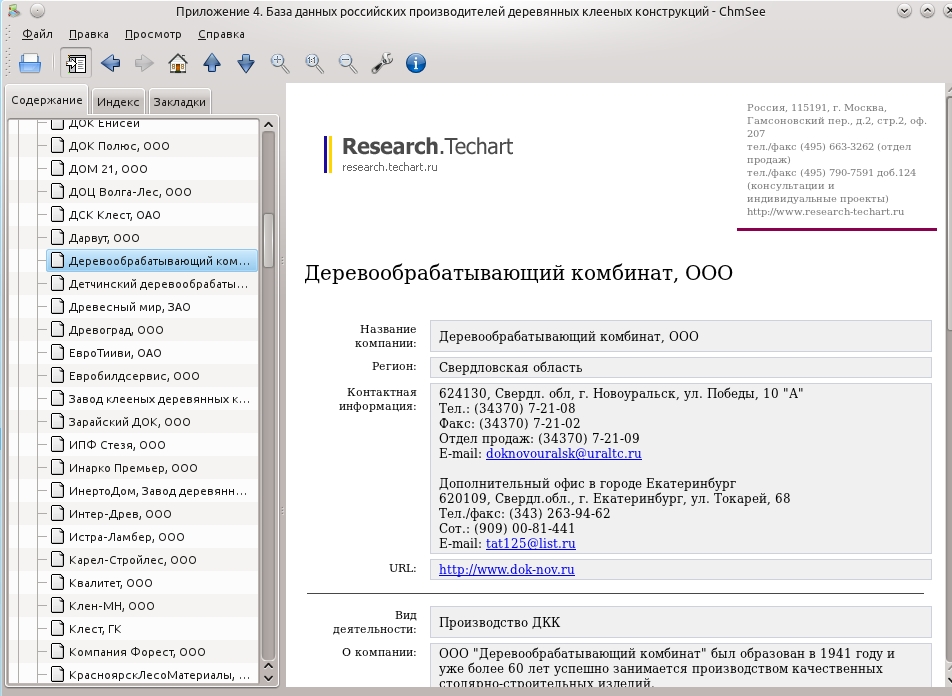Reset zoom to 1:1
The width and height of the screenshot is (952, 696).
[314, 63]
